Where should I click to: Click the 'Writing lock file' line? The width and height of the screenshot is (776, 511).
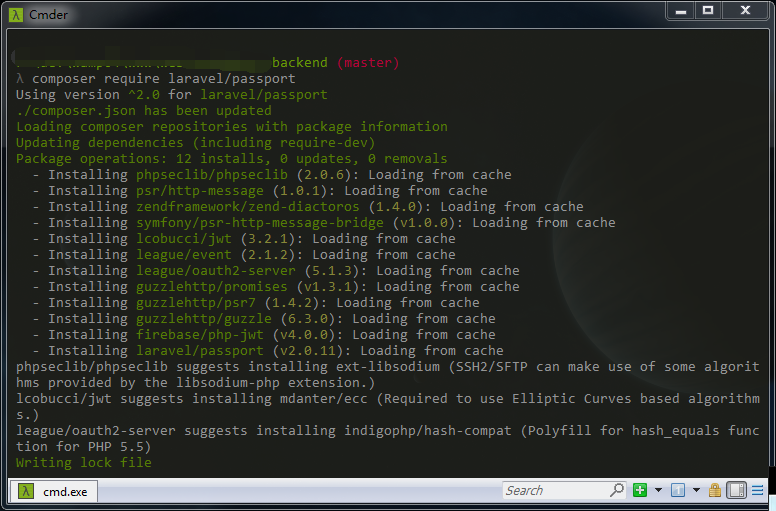click(84, 463)
